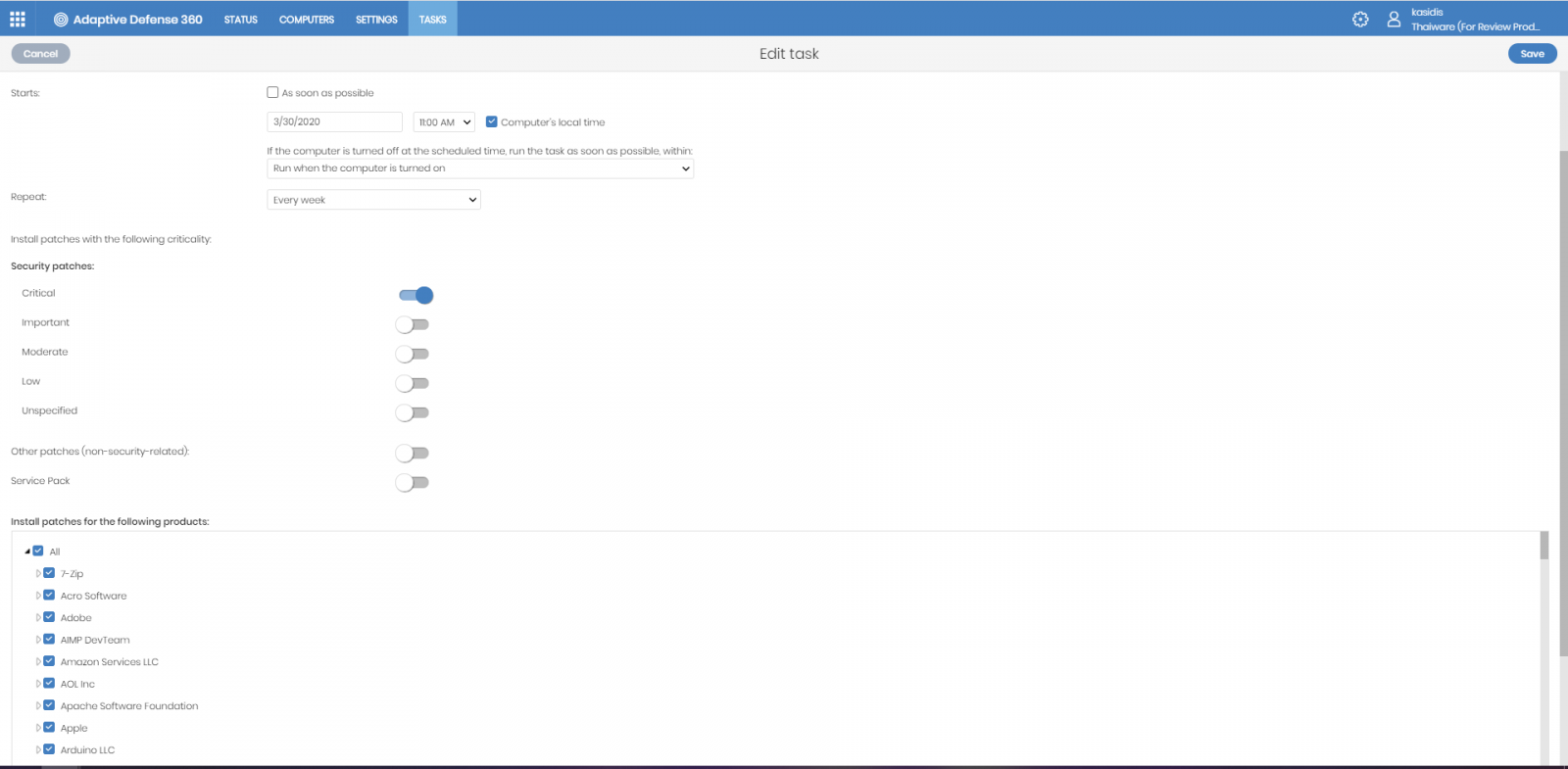Expand the Amazon Services LLC node

(x=38, y=661)
